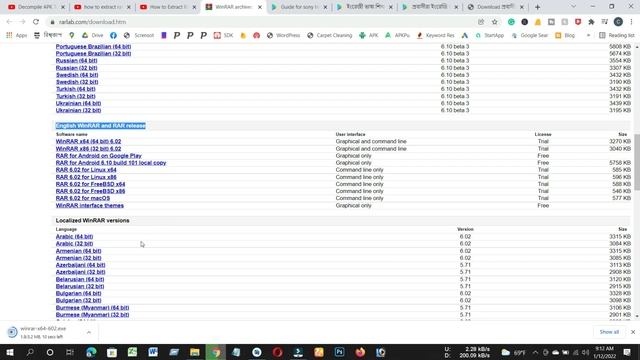Open the Chrome three-dot menu
Viewport: 640px width, 360px height.
tap(631, 22)
